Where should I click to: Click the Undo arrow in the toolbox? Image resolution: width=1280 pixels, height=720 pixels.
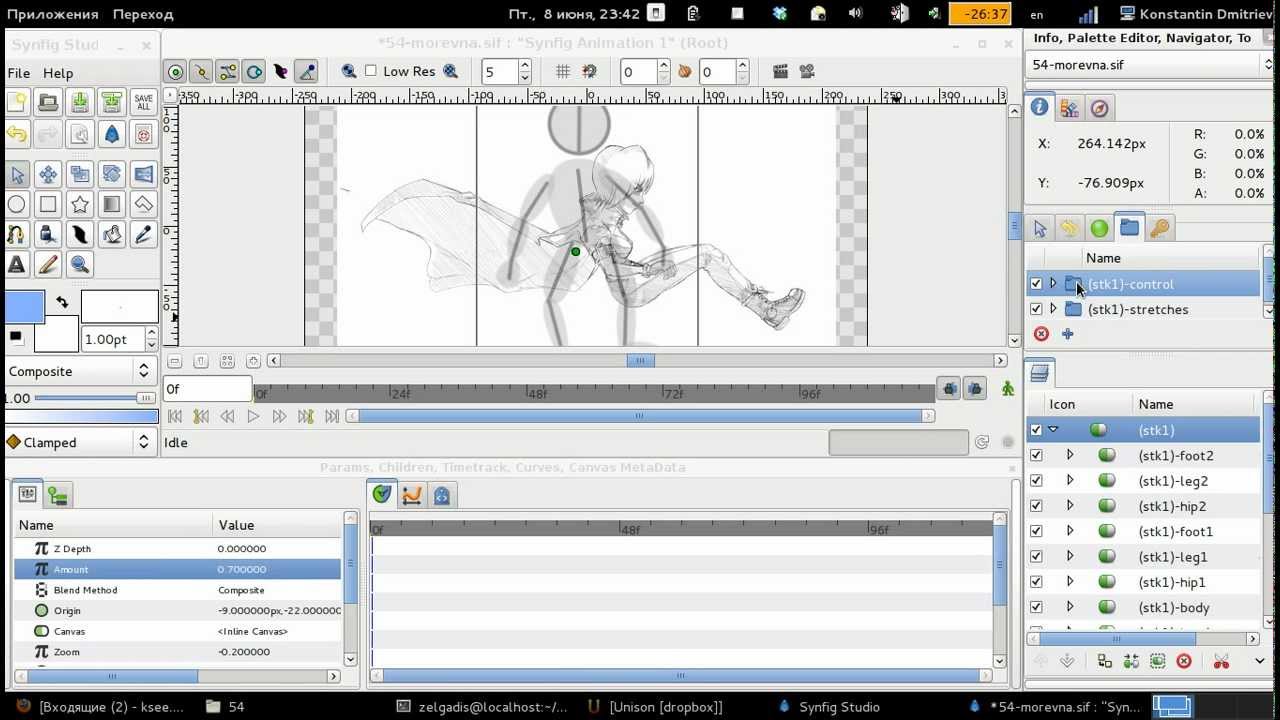tap(17, 133)
